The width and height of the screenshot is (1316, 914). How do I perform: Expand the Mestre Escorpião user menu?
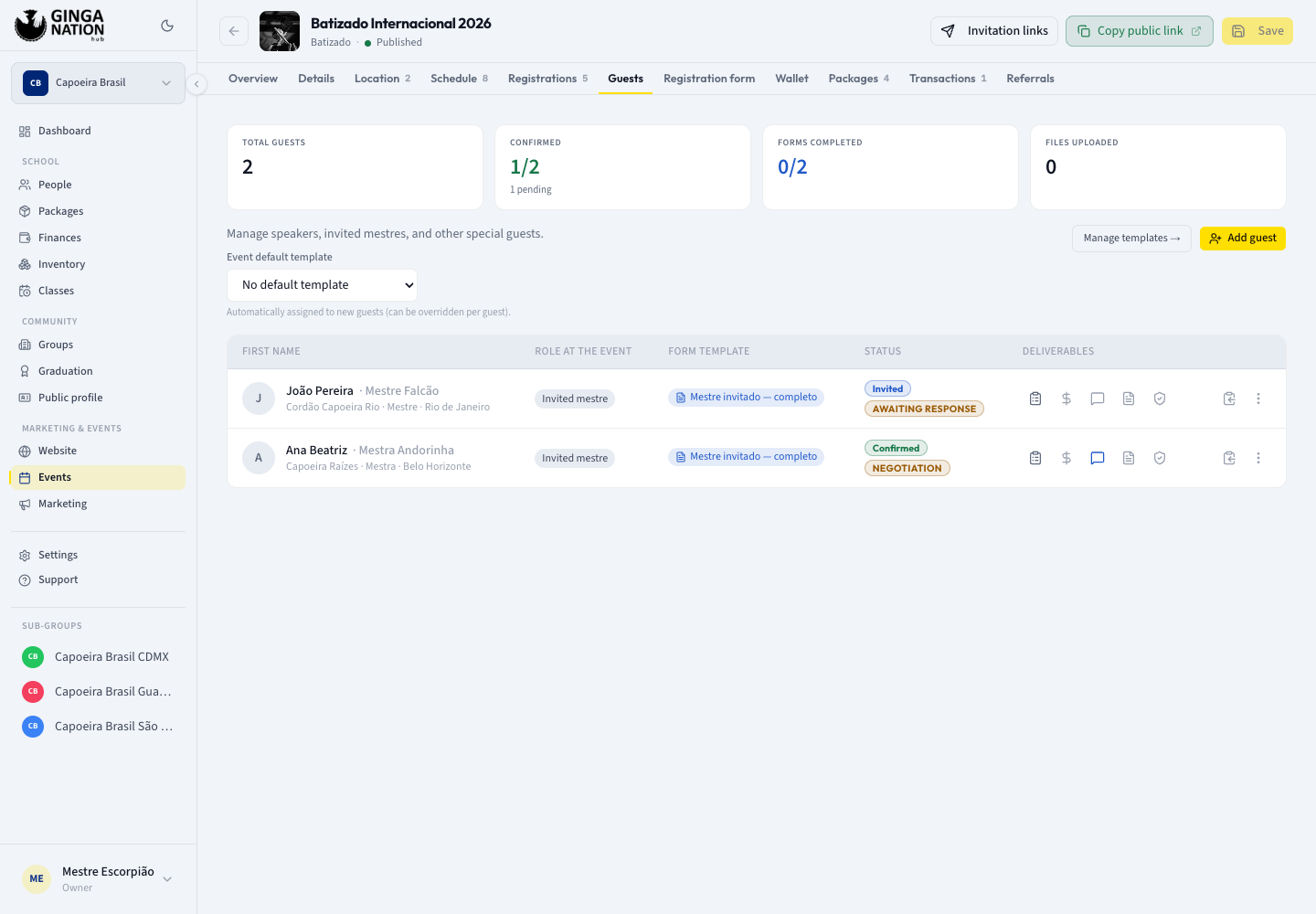coord(99,878)
